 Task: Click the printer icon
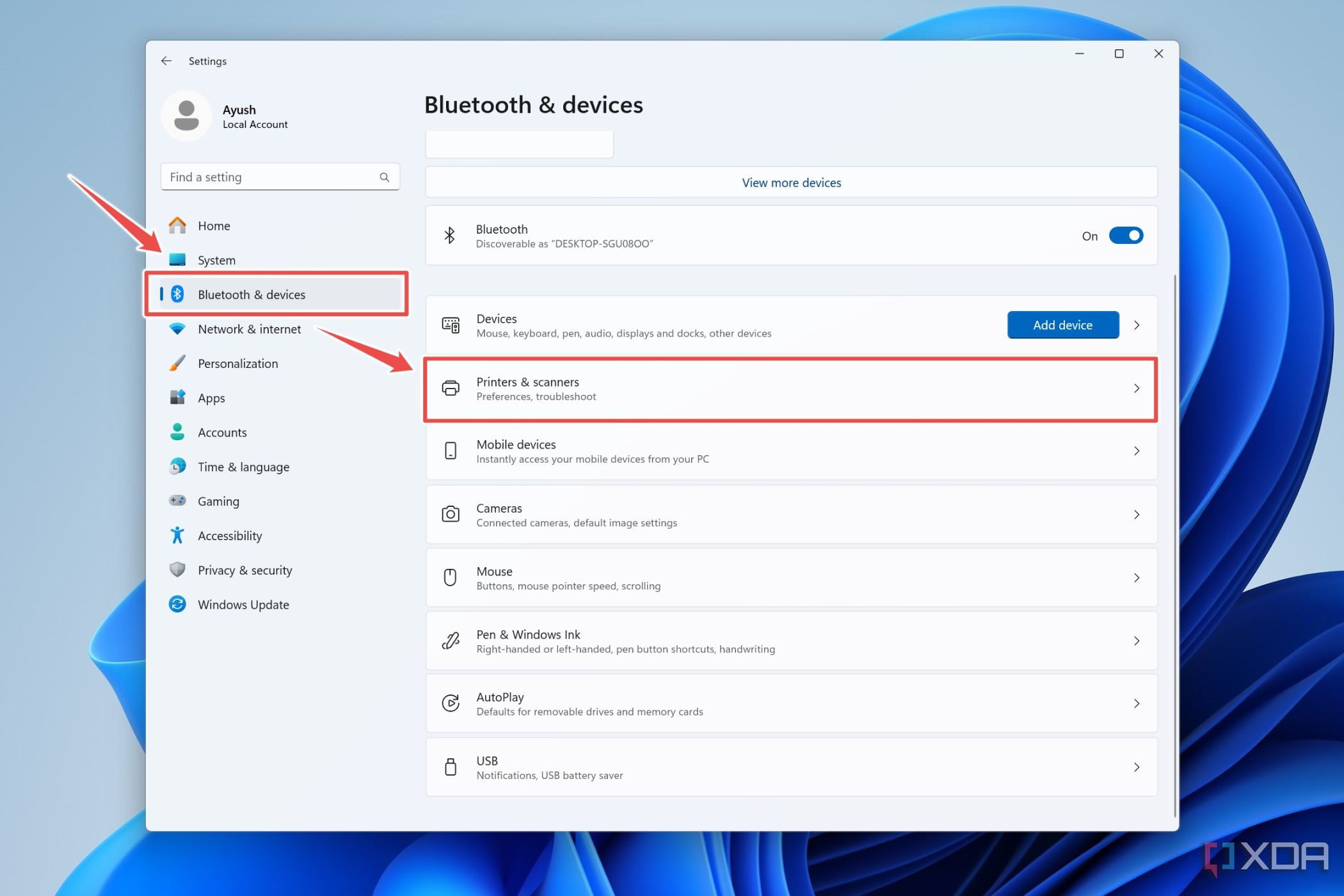[x=451, y=388]
